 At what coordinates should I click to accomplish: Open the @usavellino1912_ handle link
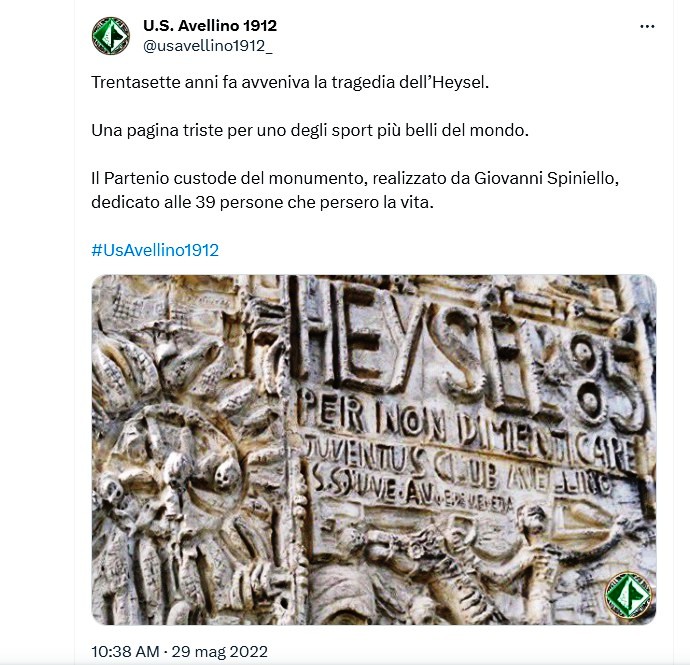tap(208, 46)
